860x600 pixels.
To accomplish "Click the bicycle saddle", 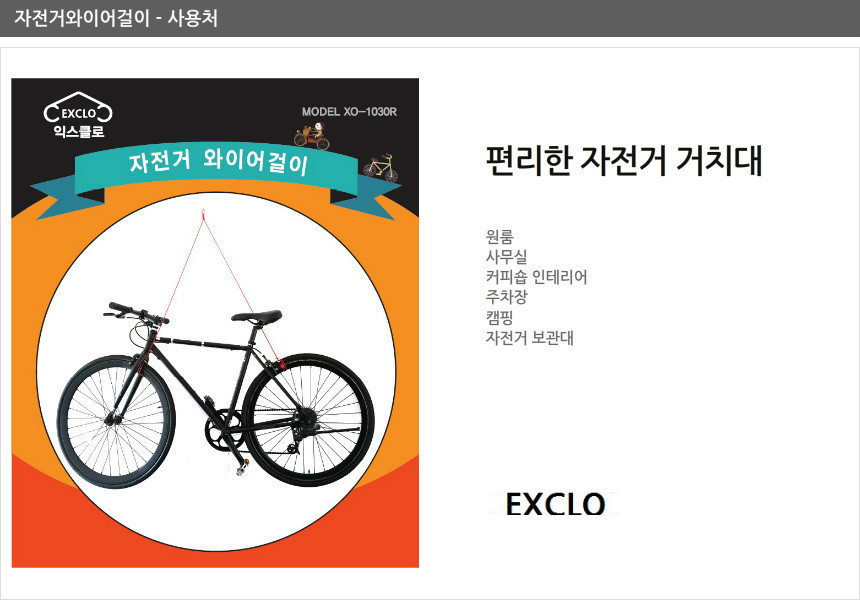I will pyautogui.click(x=257, y=316).
